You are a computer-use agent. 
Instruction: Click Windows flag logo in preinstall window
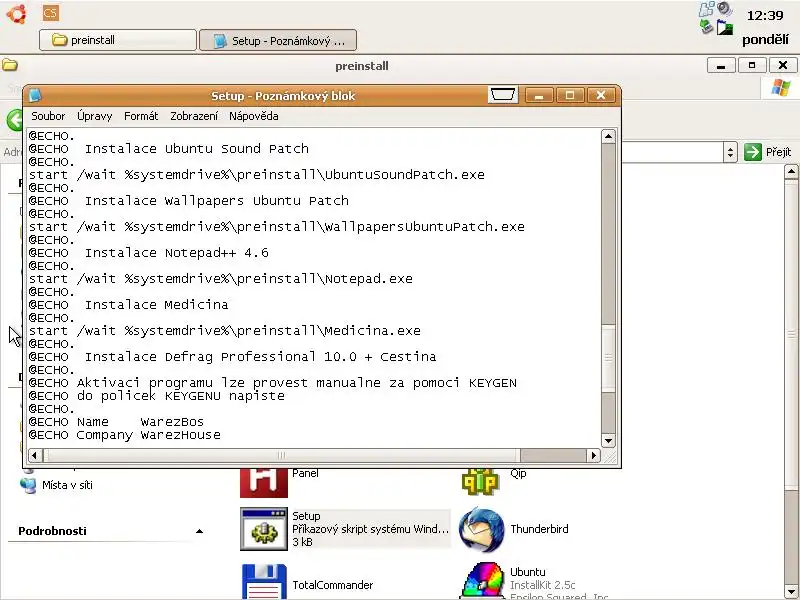pyautogui.click(x=781, y=88)
